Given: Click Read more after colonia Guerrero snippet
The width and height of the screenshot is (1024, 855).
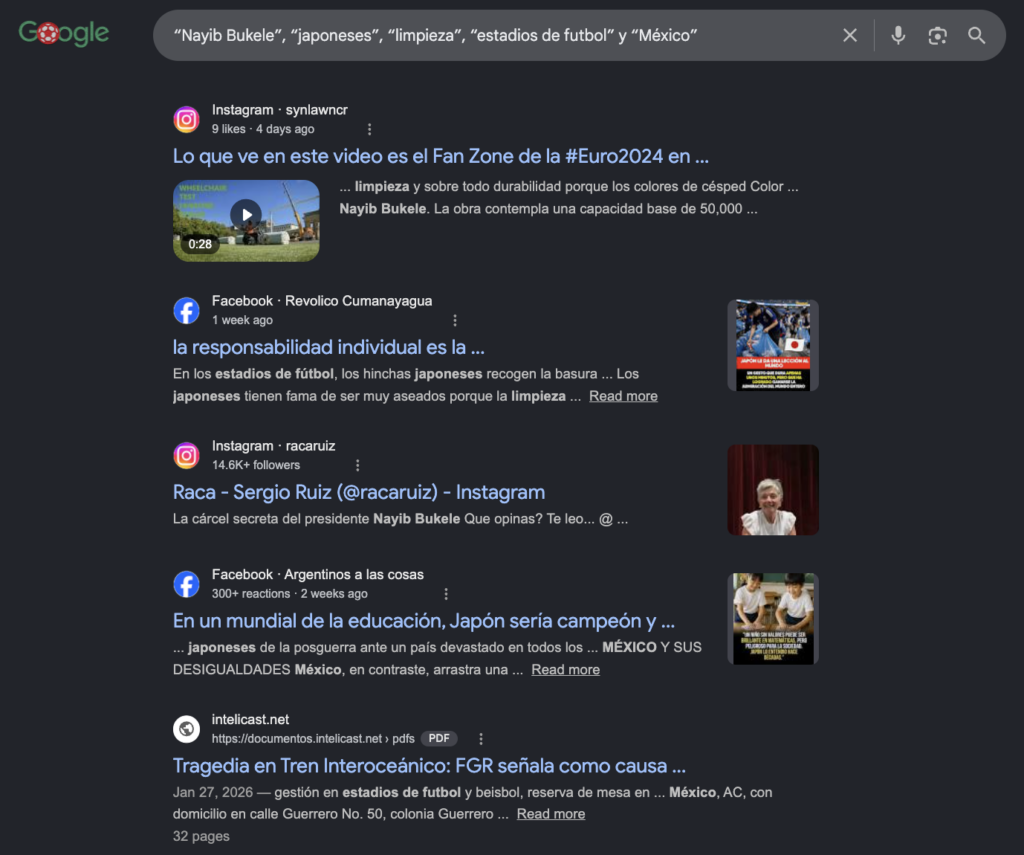Looking at the screenshot, I should (x=551, y=814).
